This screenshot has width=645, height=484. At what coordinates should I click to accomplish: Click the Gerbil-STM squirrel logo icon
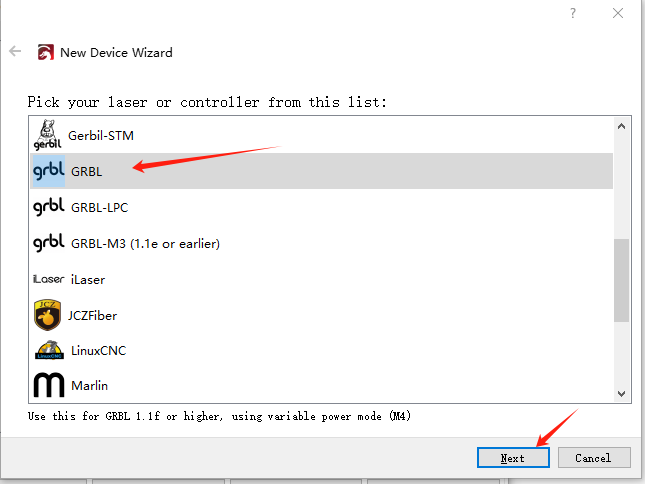(47, 135)
